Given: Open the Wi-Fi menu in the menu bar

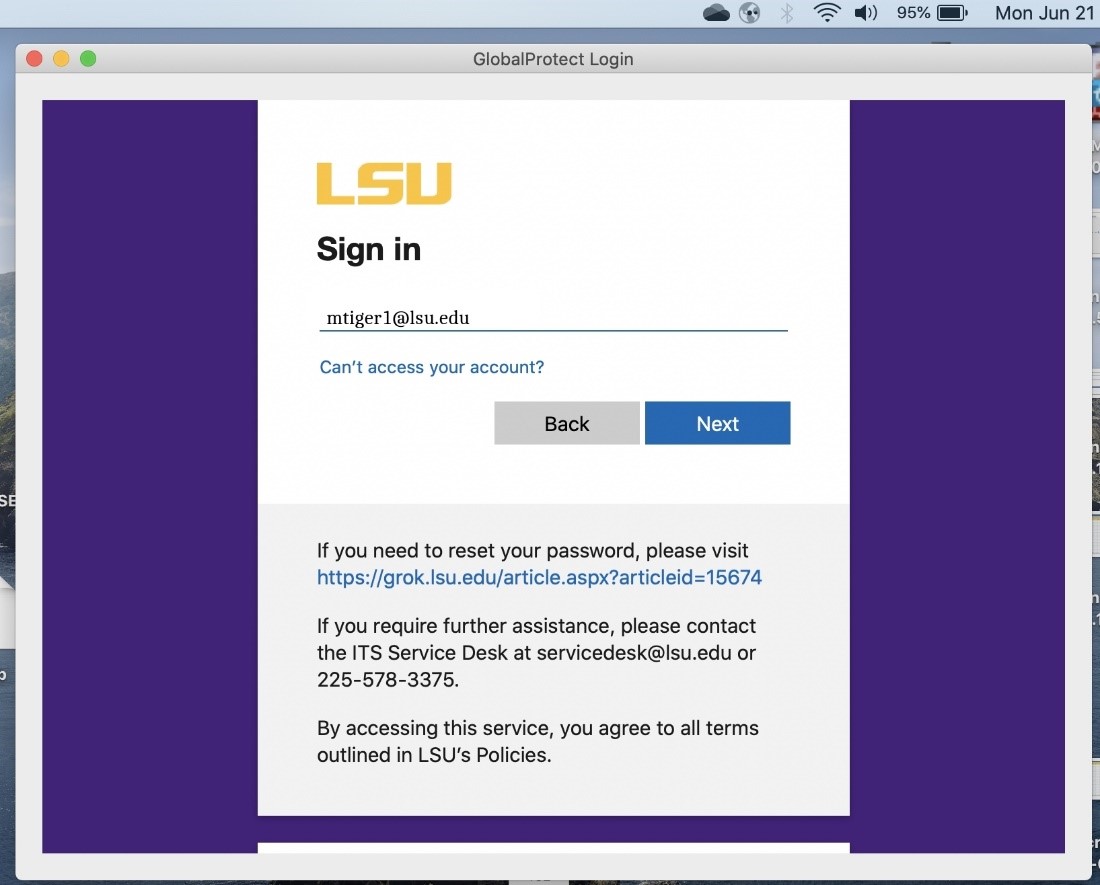Looking at the screenshot, I should point(827,13).
